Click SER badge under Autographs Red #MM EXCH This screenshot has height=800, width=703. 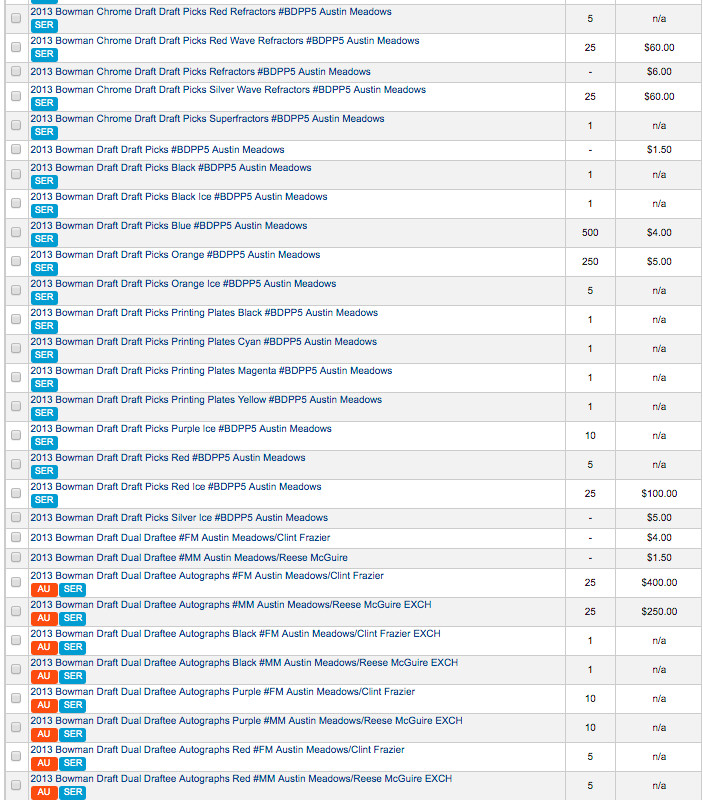coord(72,792)
